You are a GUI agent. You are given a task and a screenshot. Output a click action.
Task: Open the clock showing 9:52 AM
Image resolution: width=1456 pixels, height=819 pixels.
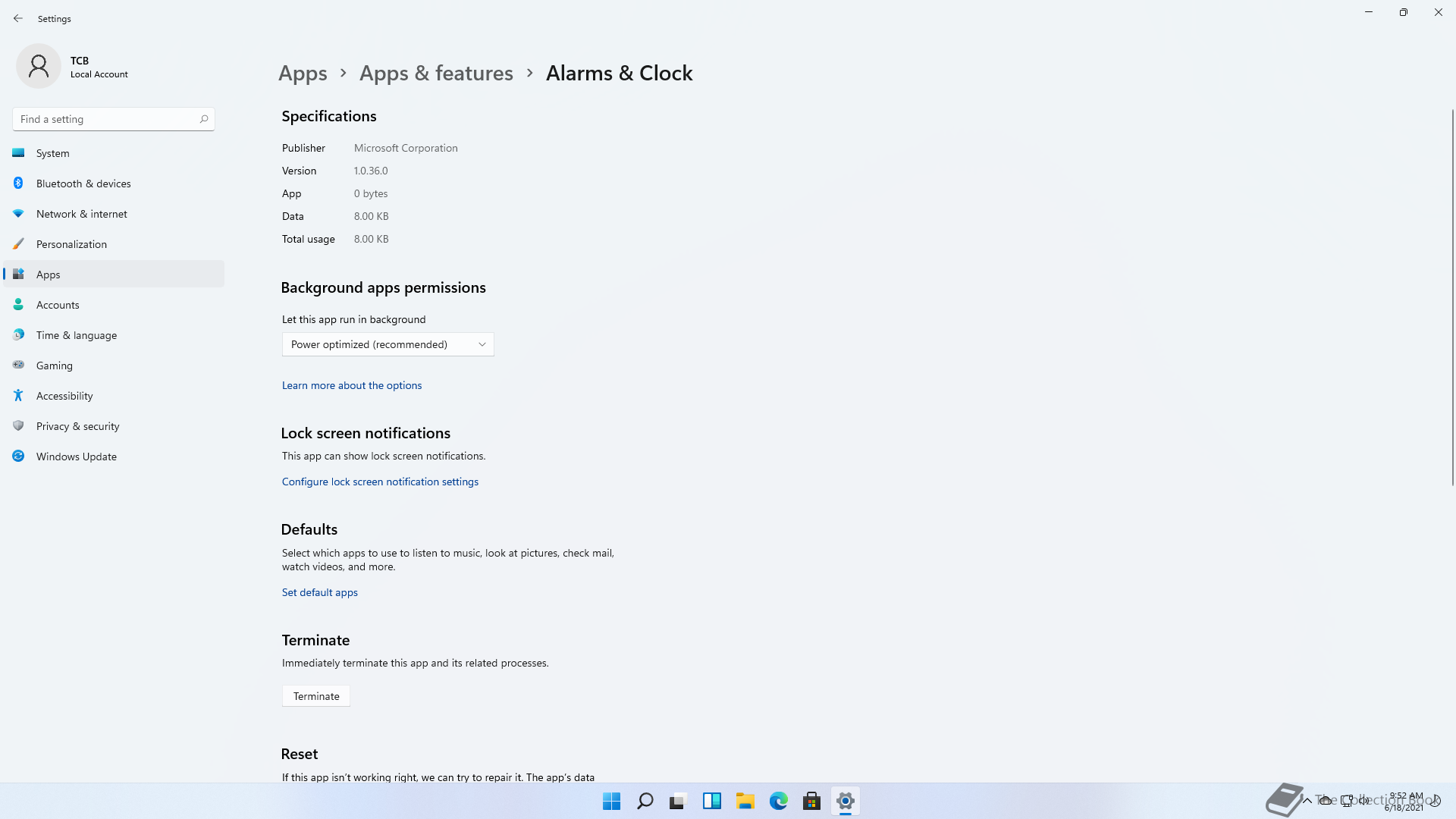[x=1404, y=802]
